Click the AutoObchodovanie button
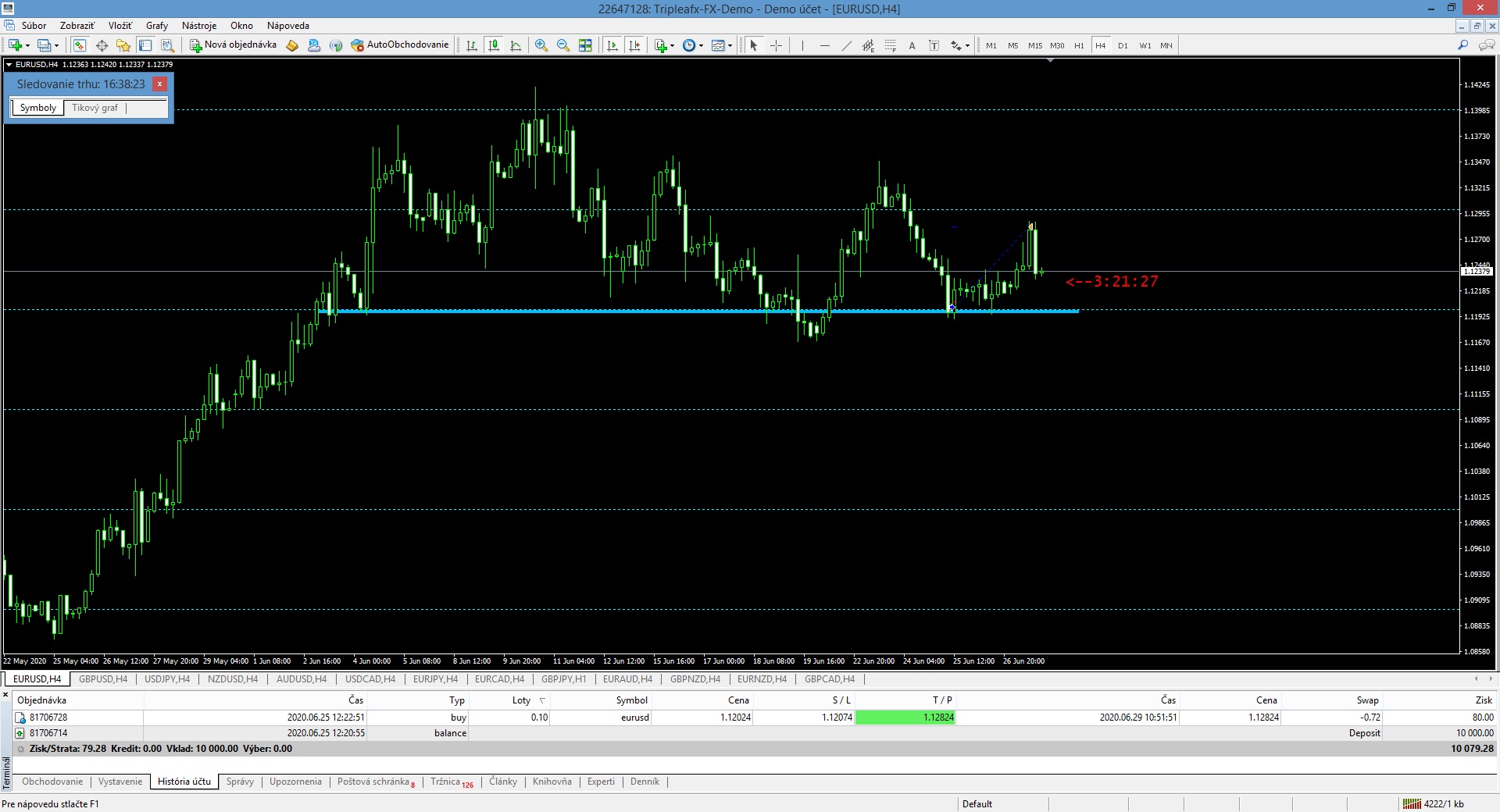 pos(400,45)
